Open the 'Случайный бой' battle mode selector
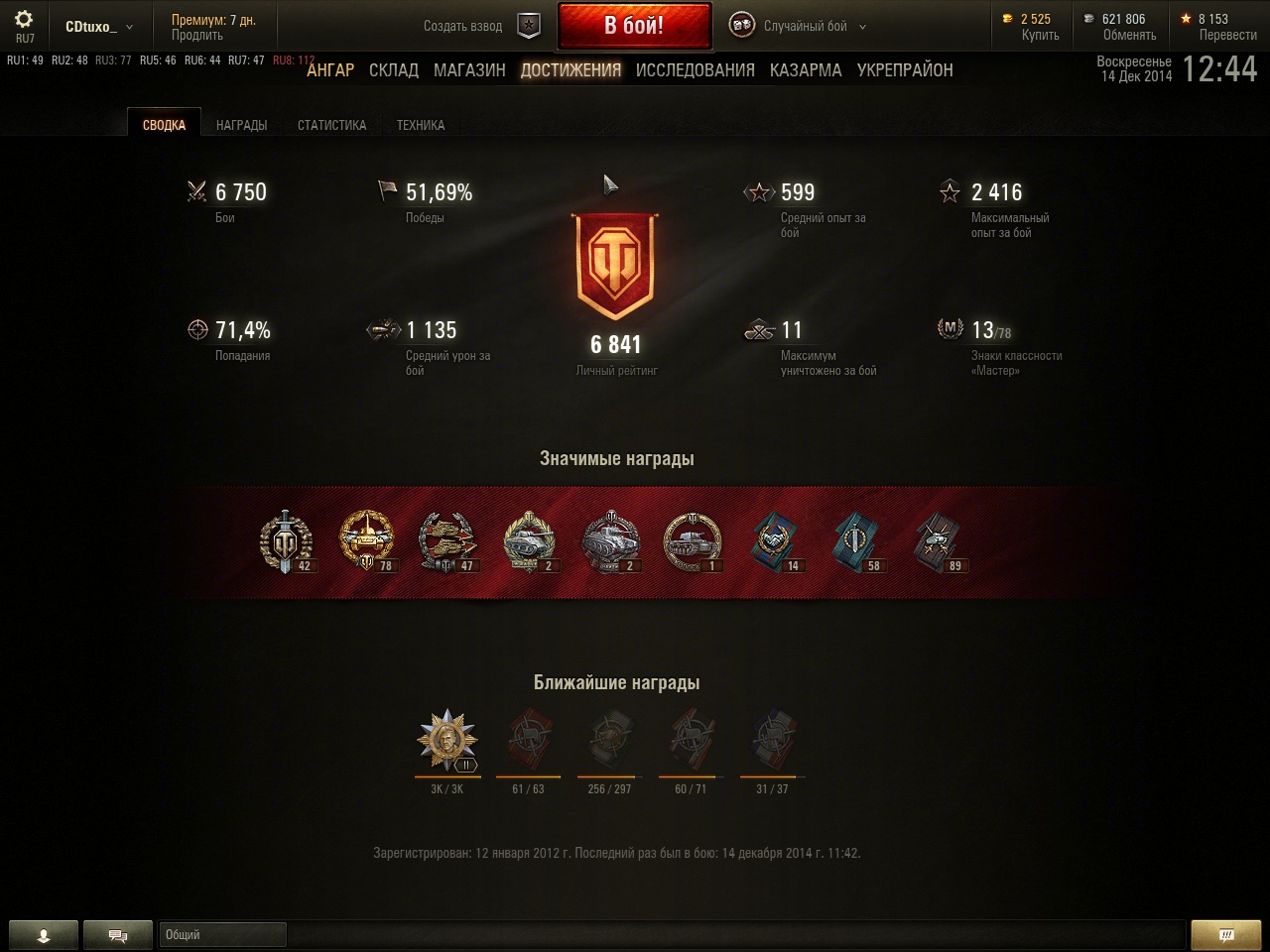The width and height of the screenshot is (1270, 952). (x=798, y=26)
